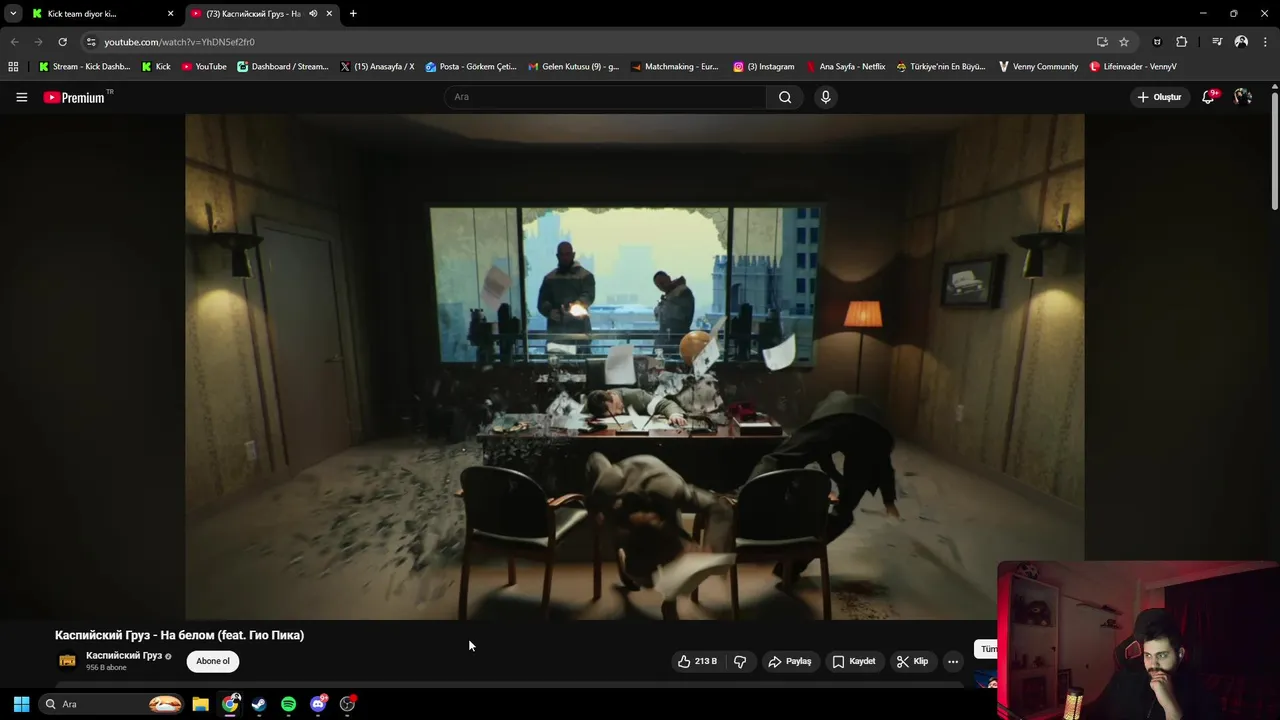Click the 956 B abone subscriber count
Viewport: 1280px width, 720px height.
(x=106, y=668)
